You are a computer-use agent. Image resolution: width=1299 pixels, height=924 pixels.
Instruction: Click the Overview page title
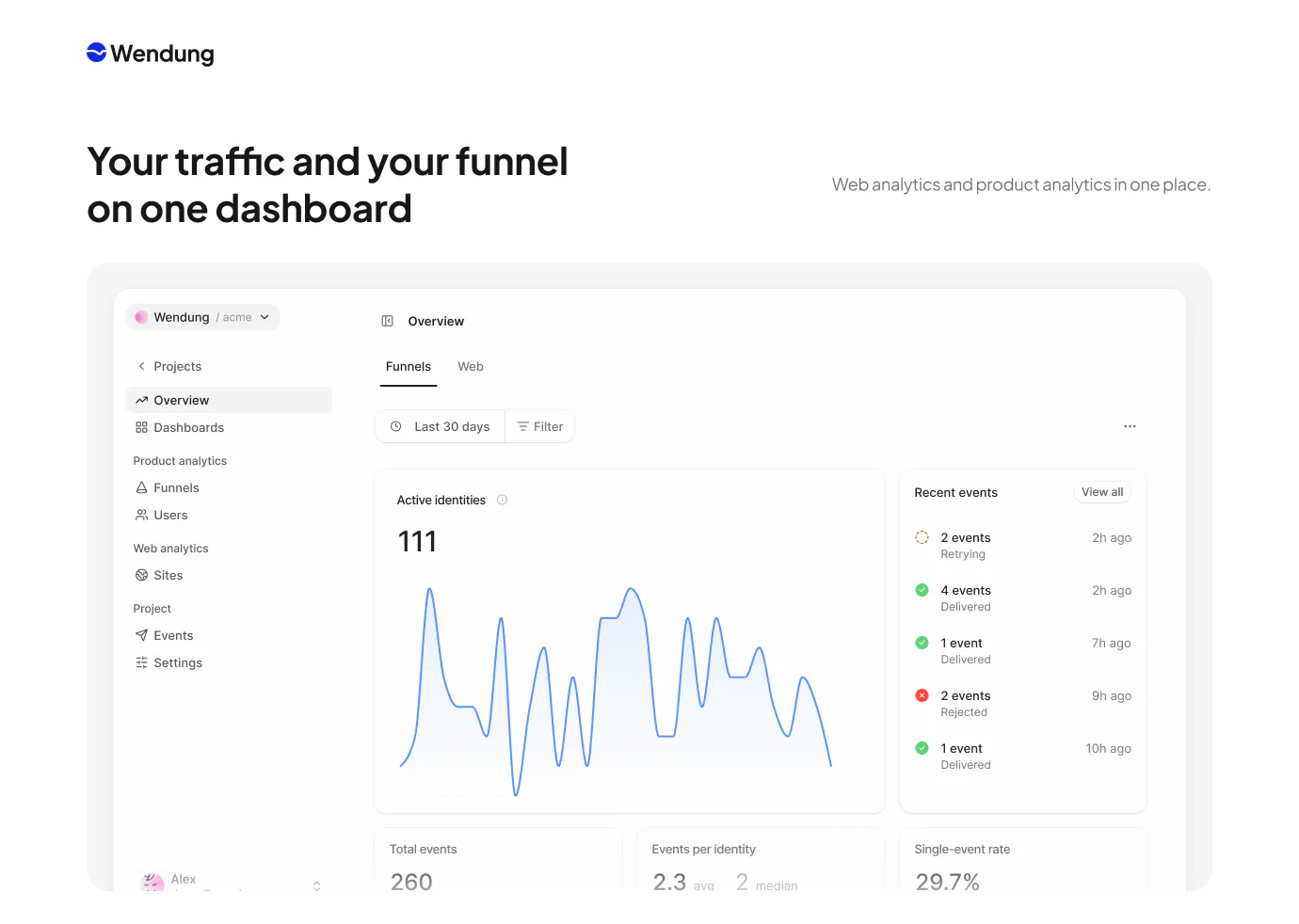(436, 321)
